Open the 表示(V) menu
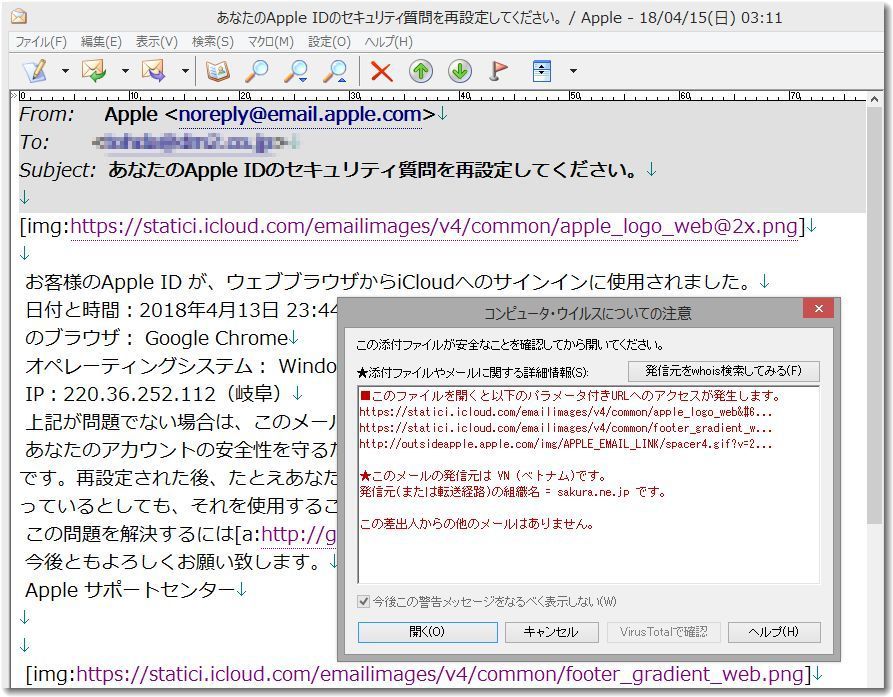The width and height of the screenshot is (893, 697). pyautogui.click(x=157, y=42)
